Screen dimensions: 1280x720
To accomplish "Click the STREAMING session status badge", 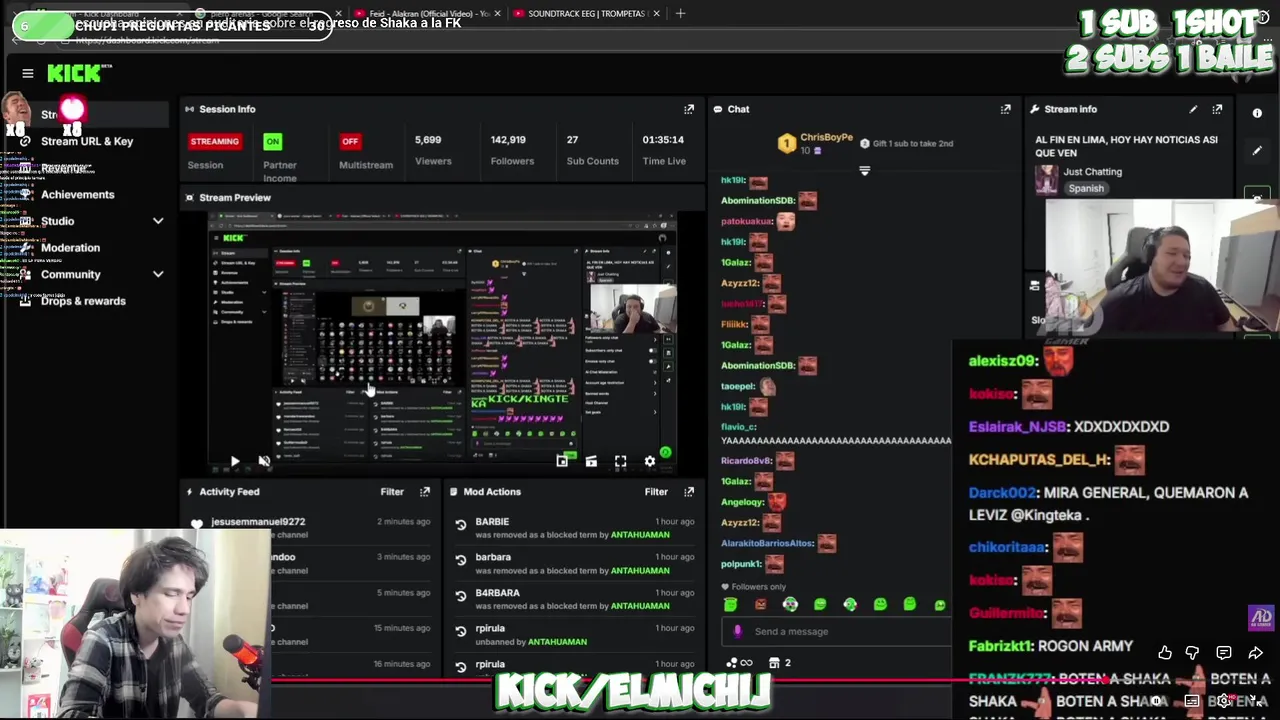I will coord(215,141).
